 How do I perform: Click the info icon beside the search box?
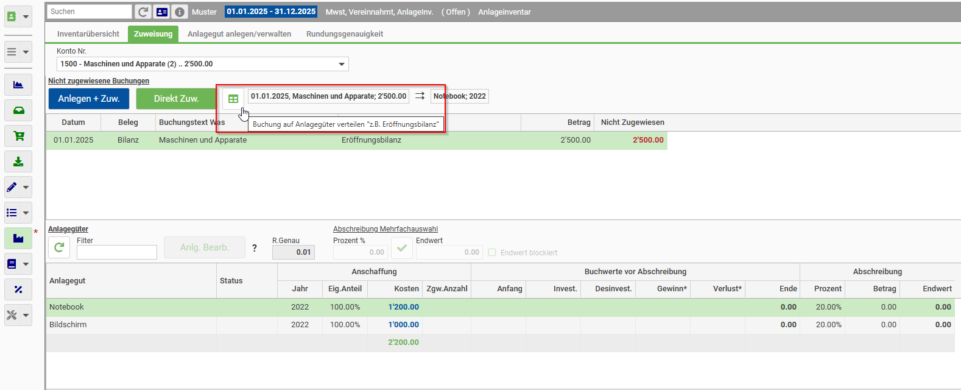pyautogui.click(x=179, y=12)
